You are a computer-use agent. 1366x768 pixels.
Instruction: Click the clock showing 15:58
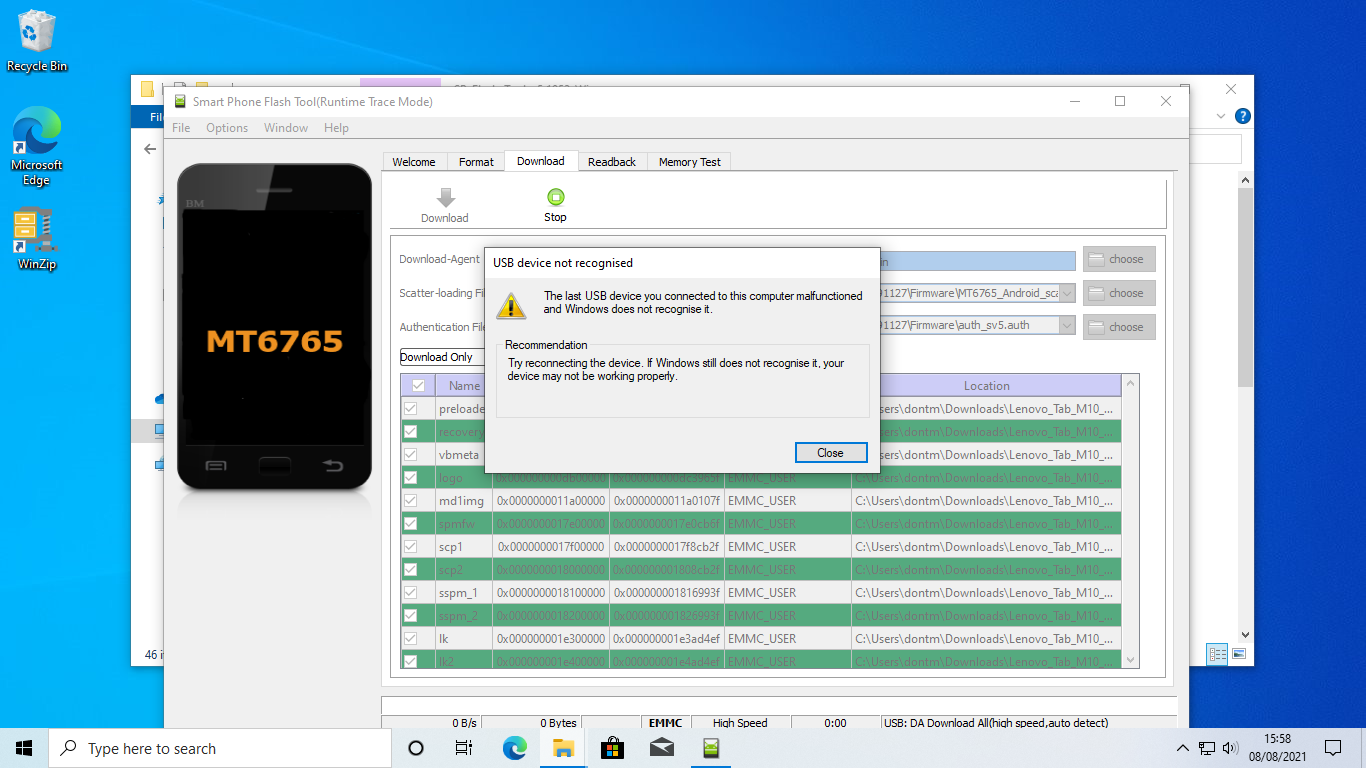1276,739
